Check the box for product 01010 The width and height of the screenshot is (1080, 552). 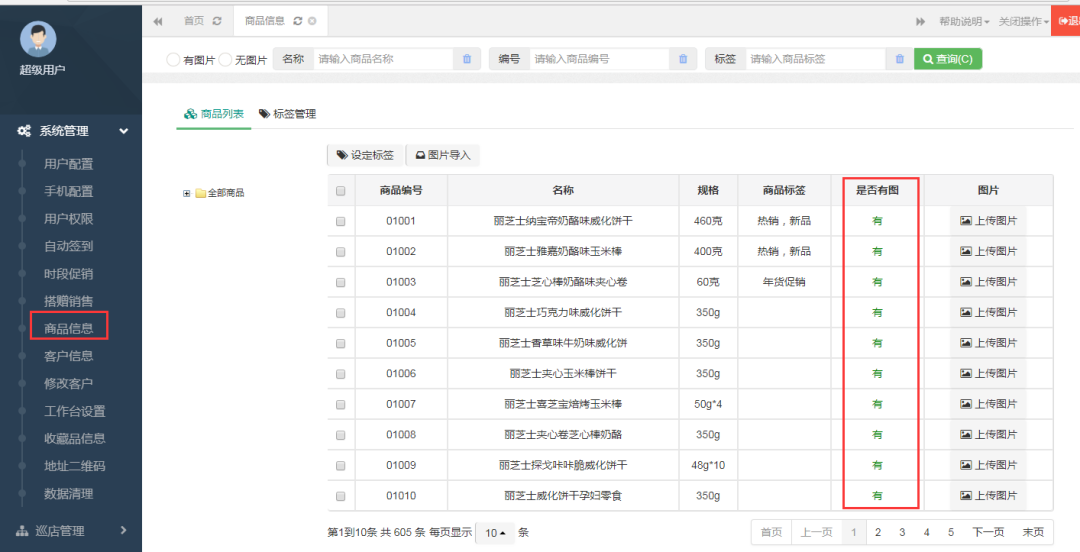[340, 496]
